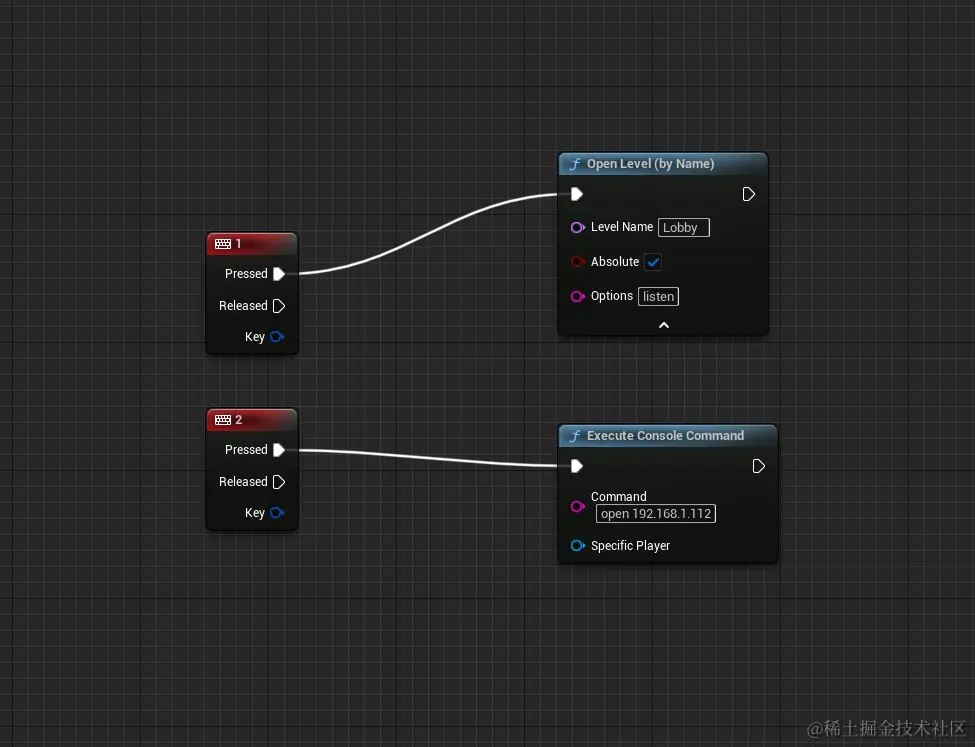This screenshot has height=747, width=975.
Task: Uncheck the Absolute checkbox
Action: pos(653,262)
